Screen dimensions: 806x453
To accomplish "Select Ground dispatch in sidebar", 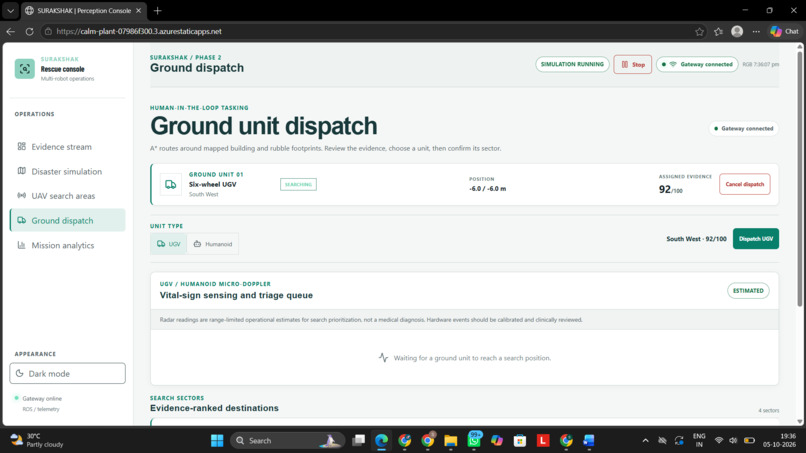I will point(67,221).
